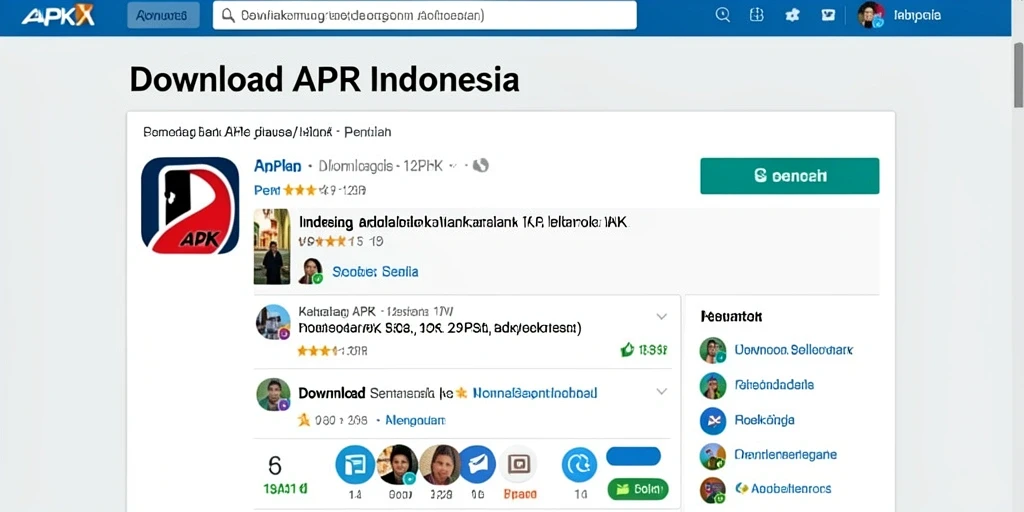
Task: Open the Uonnoon Selleomark sidebar link
Action: [793, 350]
